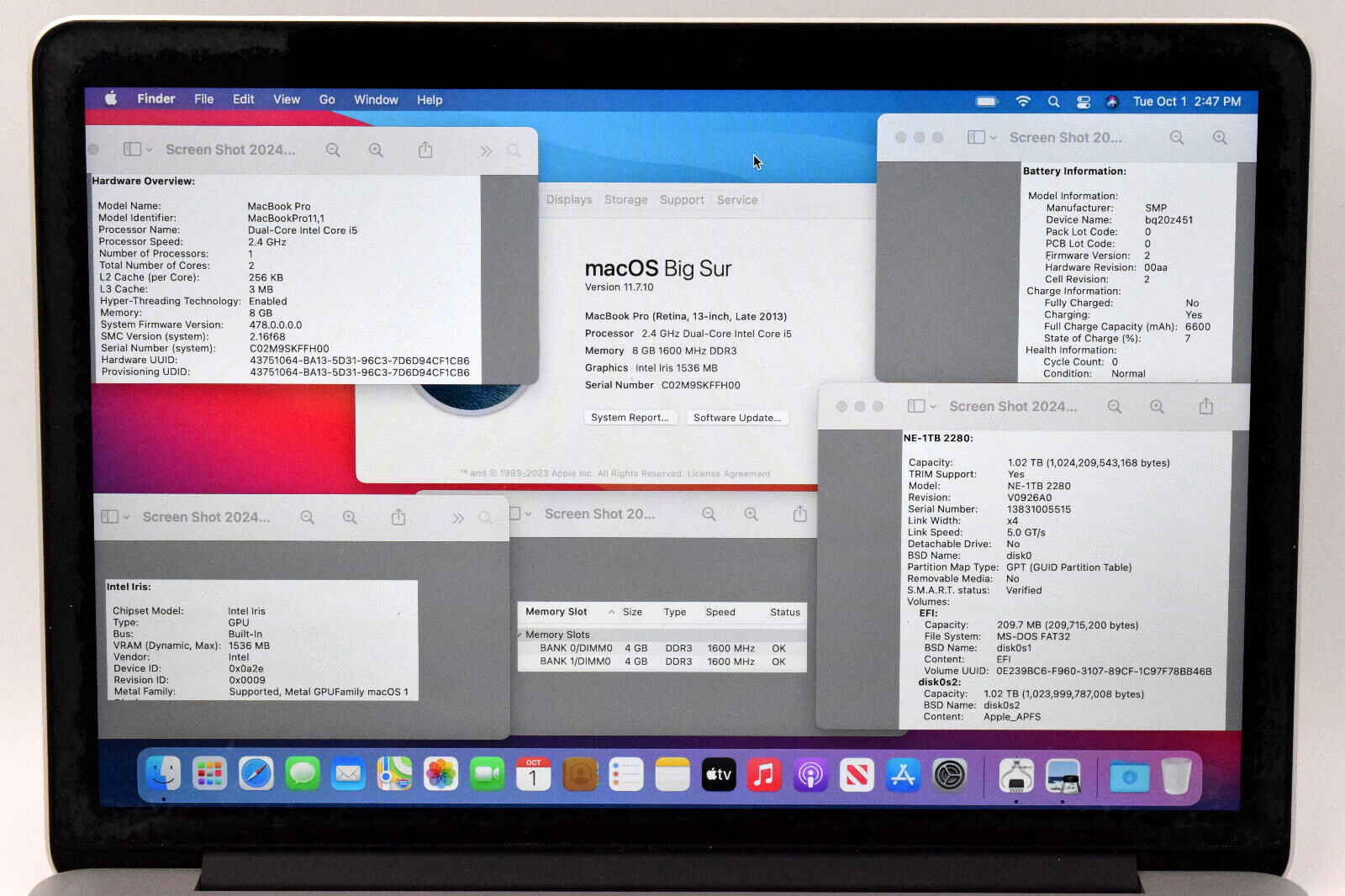Switch to the Service tab
The image size is (1345, 896).
click(x=737, y=200)
